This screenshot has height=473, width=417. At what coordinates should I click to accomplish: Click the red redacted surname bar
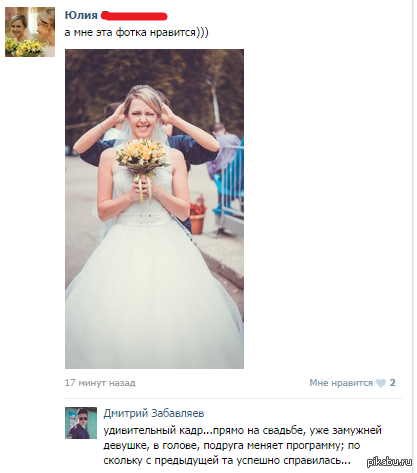tap(134, 15)
